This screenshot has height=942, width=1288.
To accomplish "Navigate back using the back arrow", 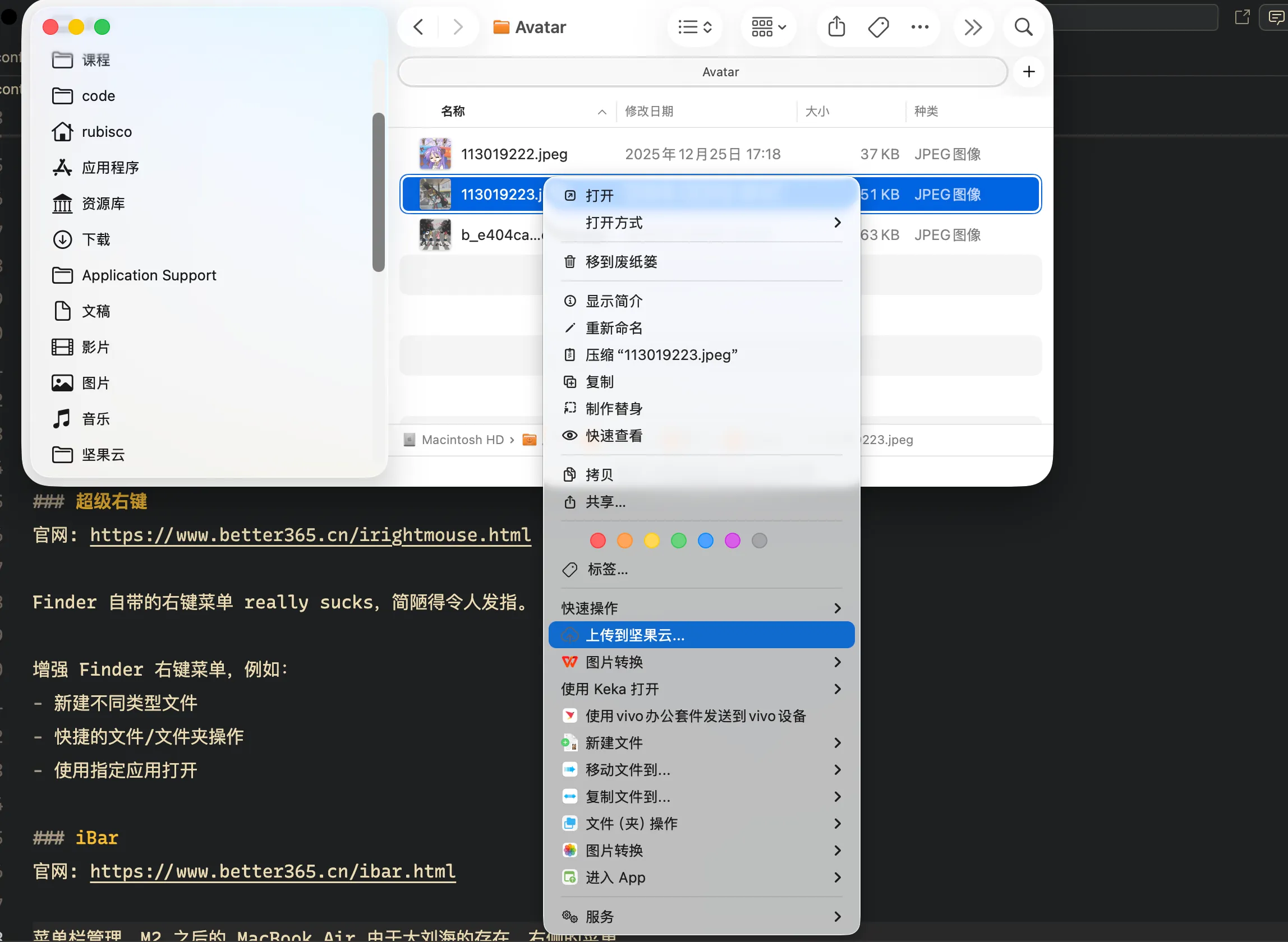I will click(x=417, y=27).
